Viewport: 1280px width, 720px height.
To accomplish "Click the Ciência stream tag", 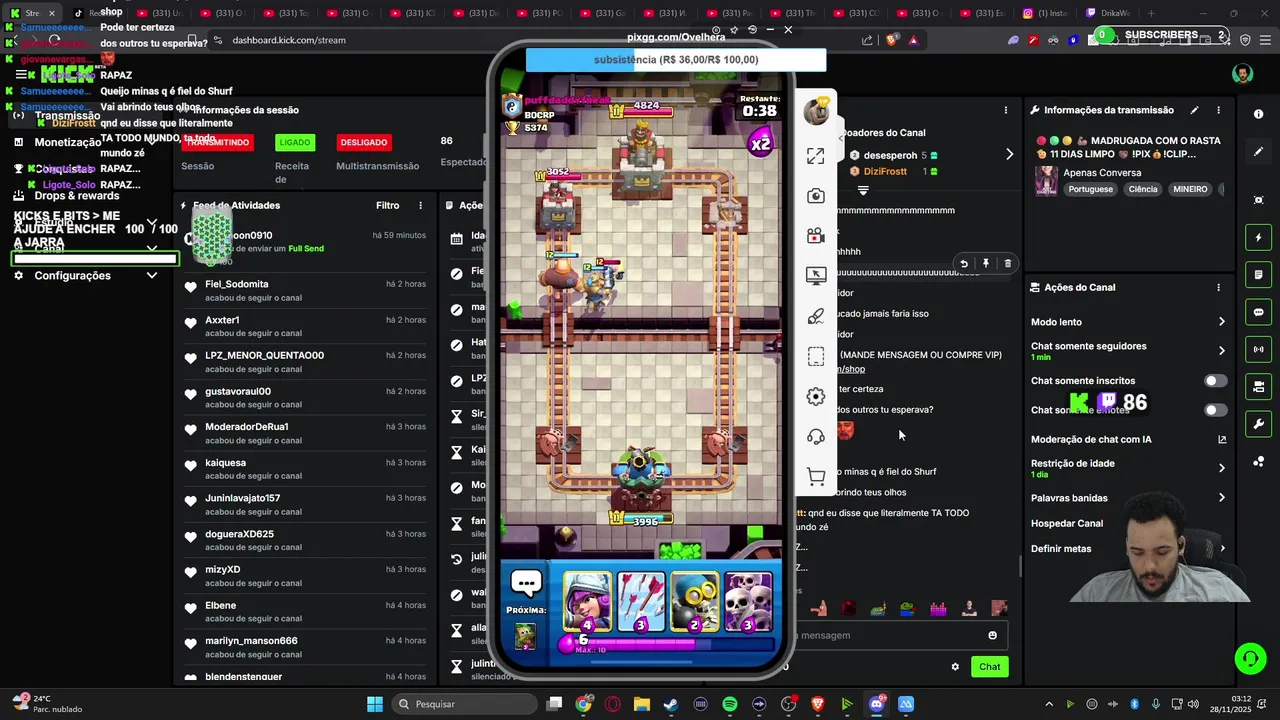I will (1143, 189).
